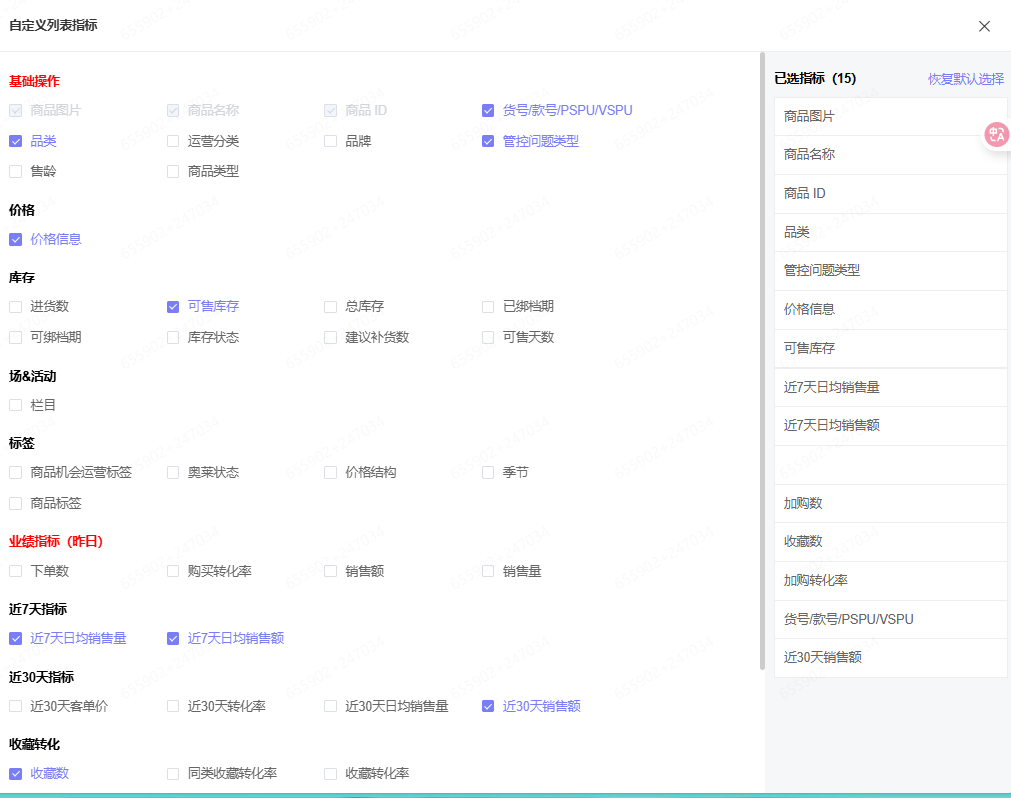Toggle off 价格信息 checkbox
Viewport: 1011px width, 798px height.
click(x=16, y=239)
